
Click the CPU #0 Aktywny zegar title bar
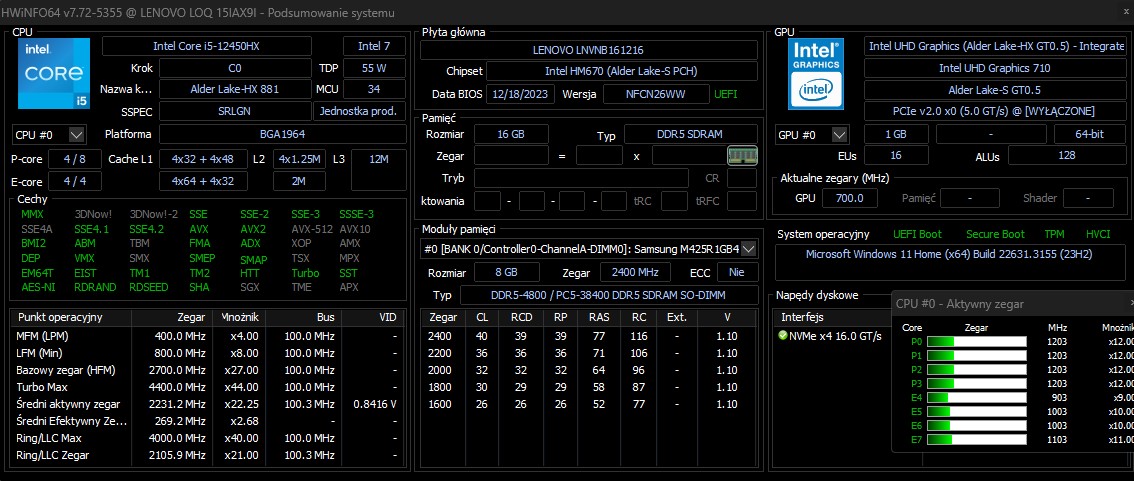(x=1010, y=303)
